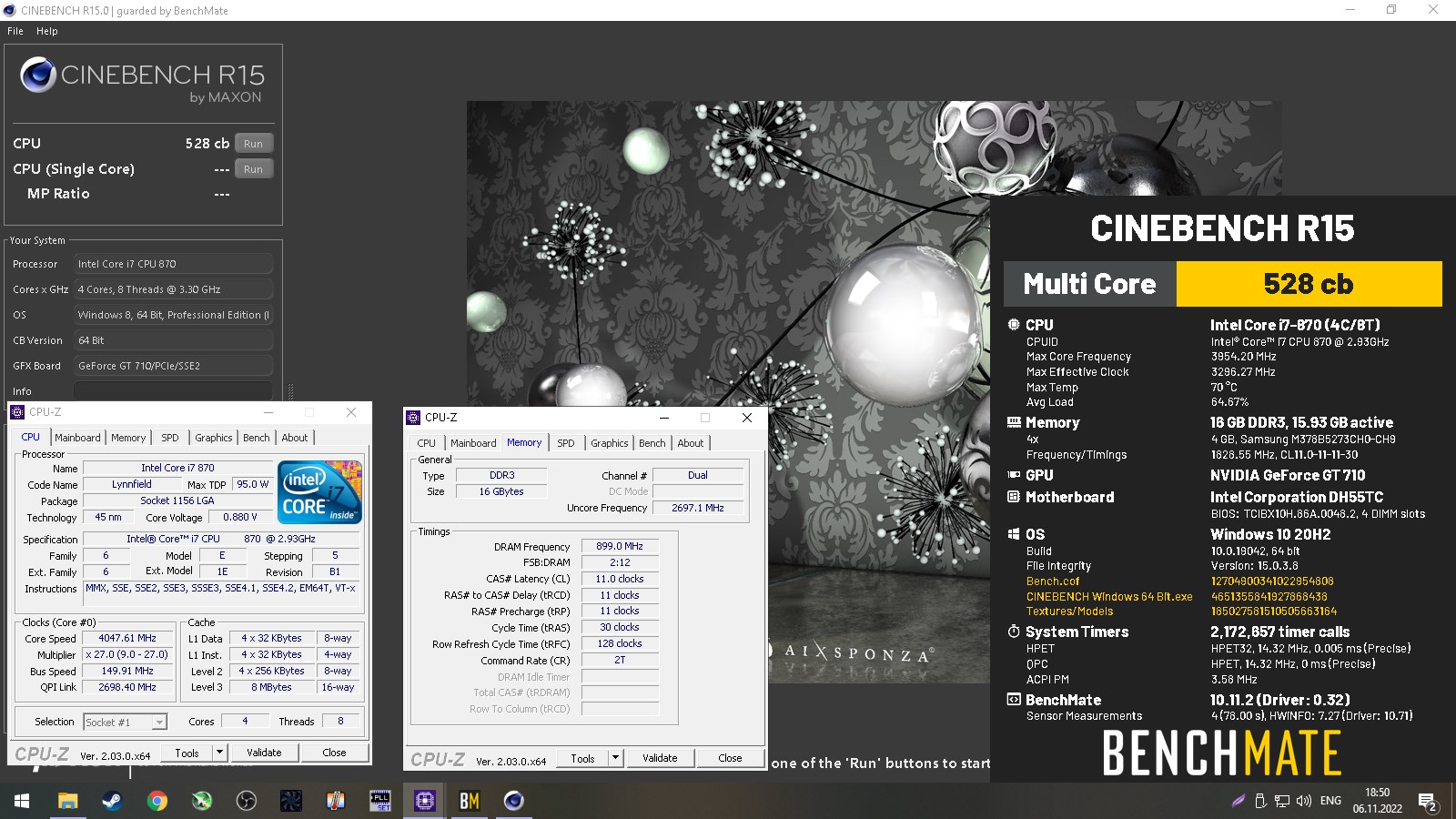This screenshot has height=819, width=1456.
Task: Open Mainboard tab in CPU-Z Memory window
Action: click(x=473, y=443)
